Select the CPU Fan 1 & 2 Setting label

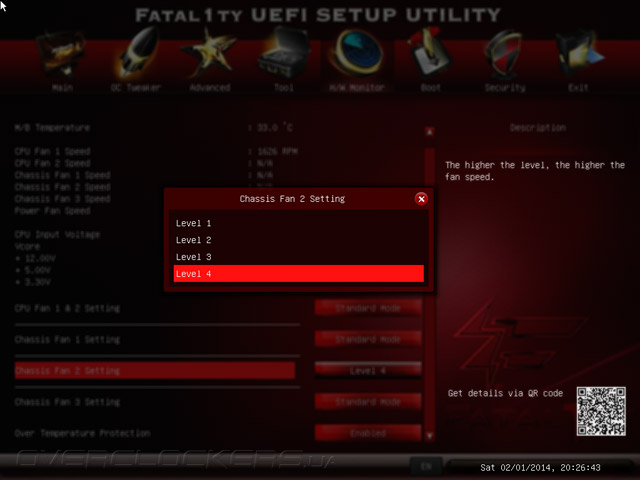pos(67,308)
